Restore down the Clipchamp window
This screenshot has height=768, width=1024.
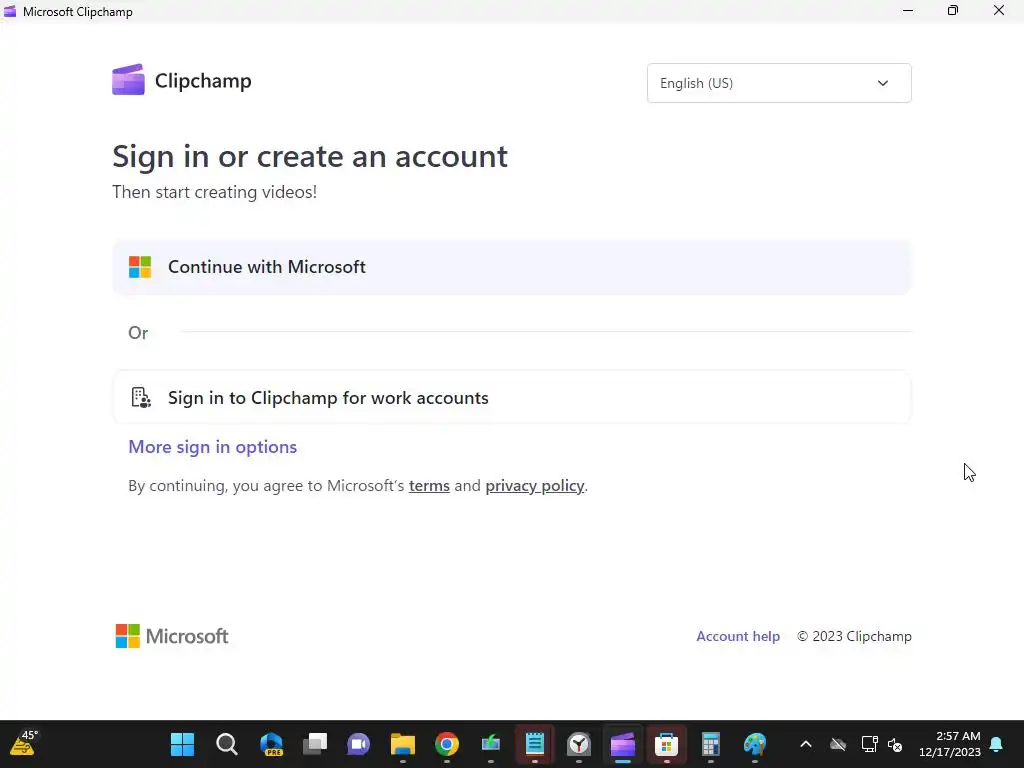953,11
